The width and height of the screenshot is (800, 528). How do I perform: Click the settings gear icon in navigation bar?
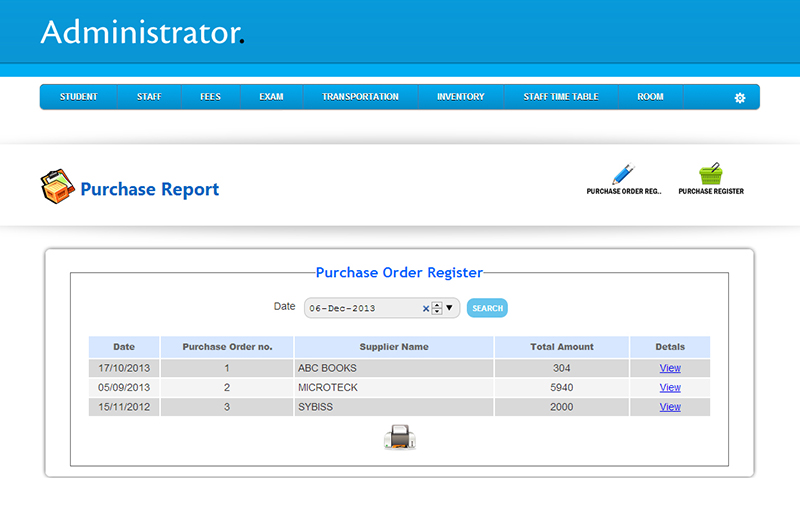(x=740, y=98)
